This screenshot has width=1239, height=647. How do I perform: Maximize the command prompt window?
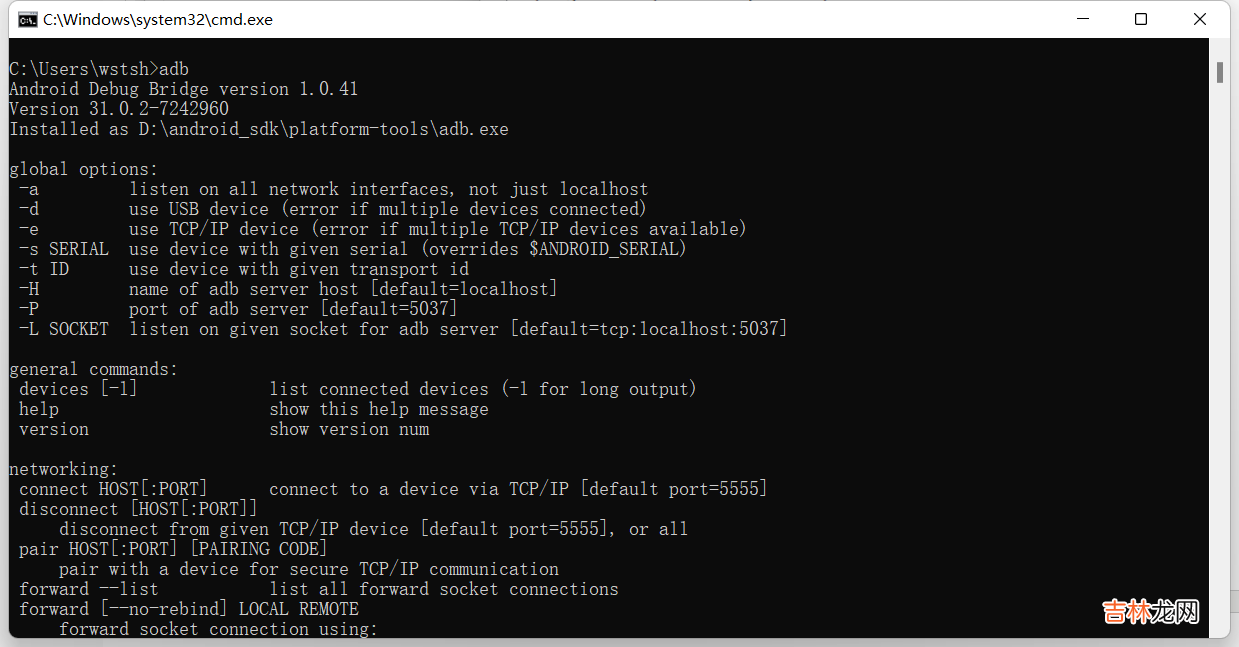pyautogui.click(x=1140, y=19)
